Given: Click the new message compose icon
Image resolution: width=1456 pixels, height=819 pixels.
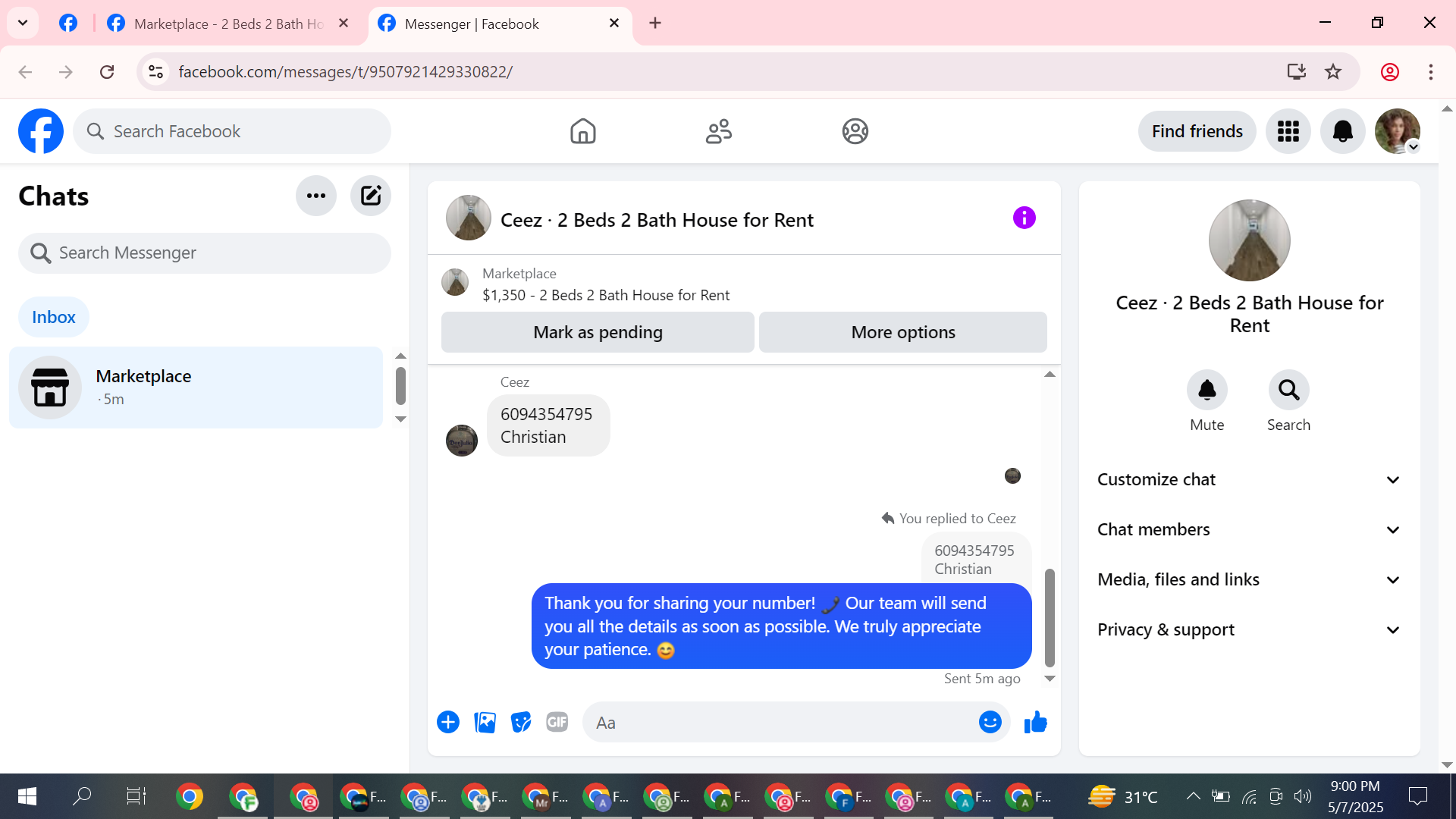Looking at the screenshot, I should (x=371, y=196).
